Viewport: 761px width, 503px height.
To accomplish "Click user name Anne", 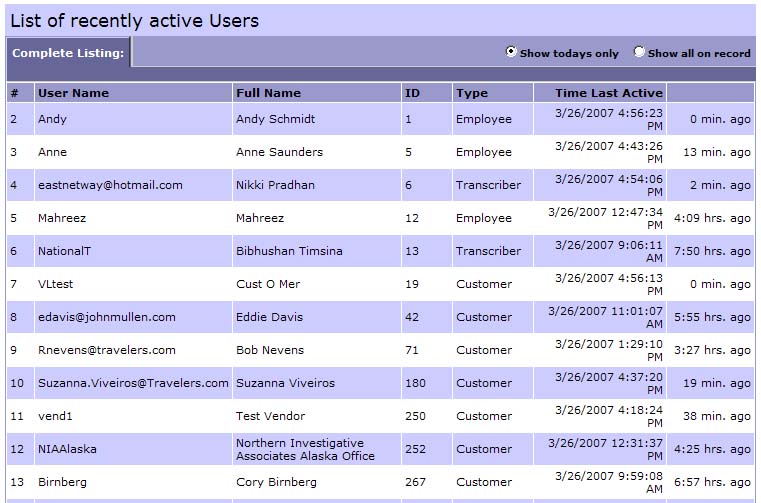I will 52,152.
